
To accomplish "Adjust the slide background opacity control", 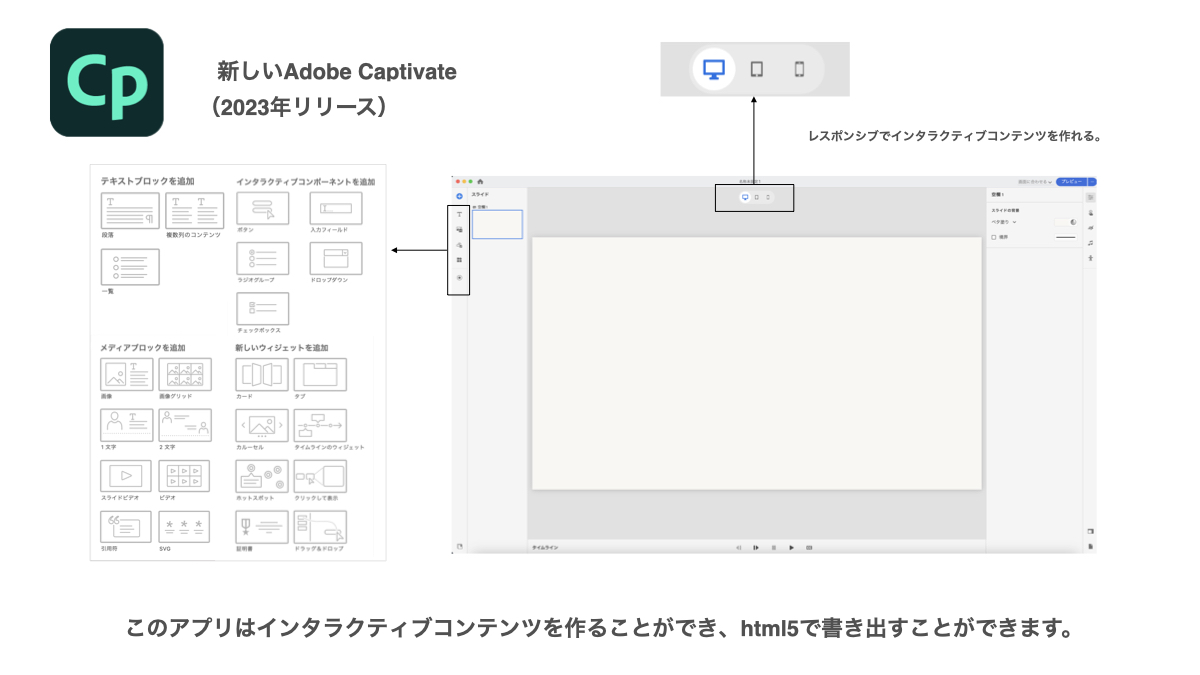I will tap(1074, 222).
